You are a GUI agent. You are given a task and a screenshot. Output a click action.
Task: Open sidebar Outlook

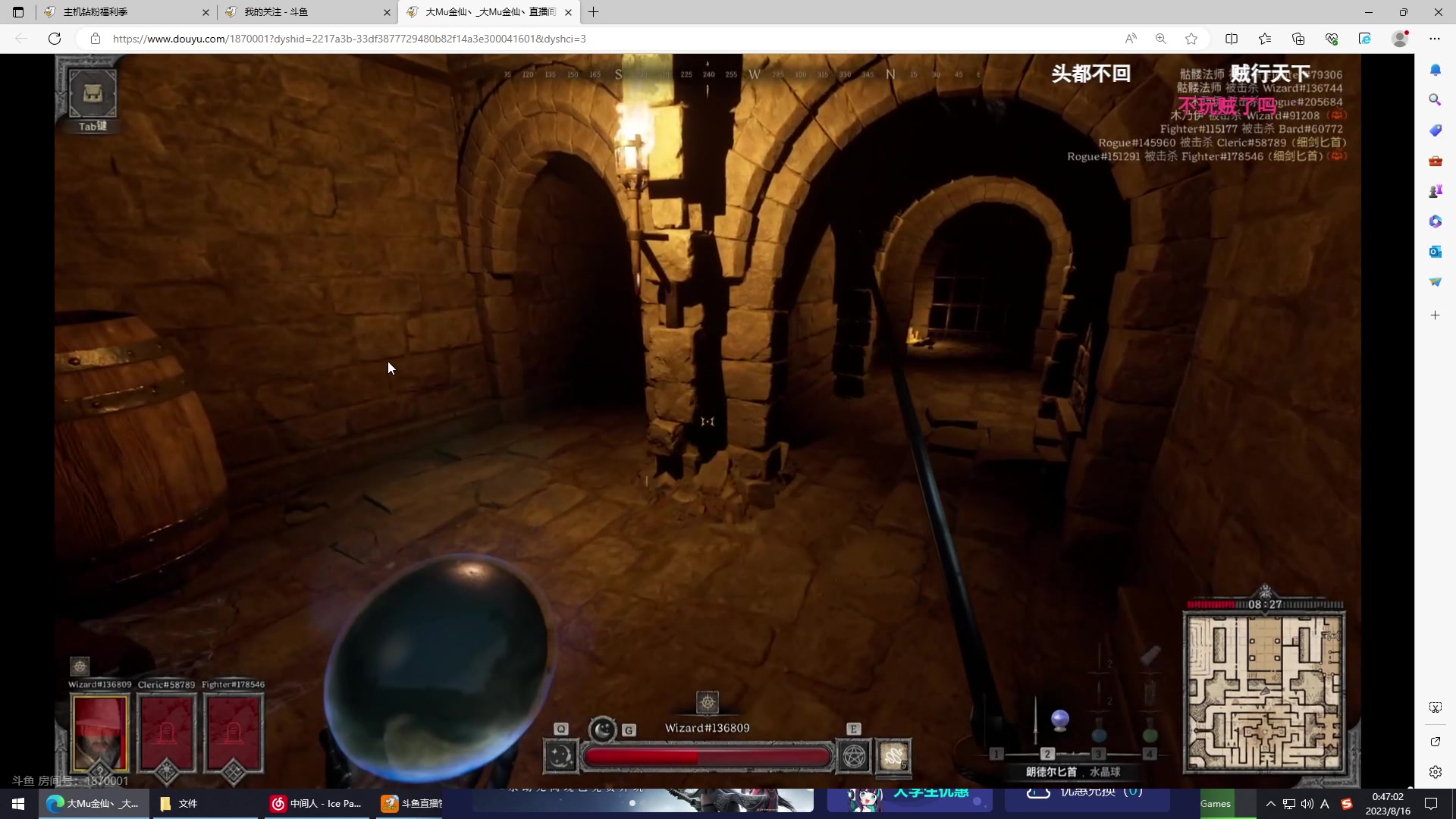pyautogui.click(x=1436, y=252)
